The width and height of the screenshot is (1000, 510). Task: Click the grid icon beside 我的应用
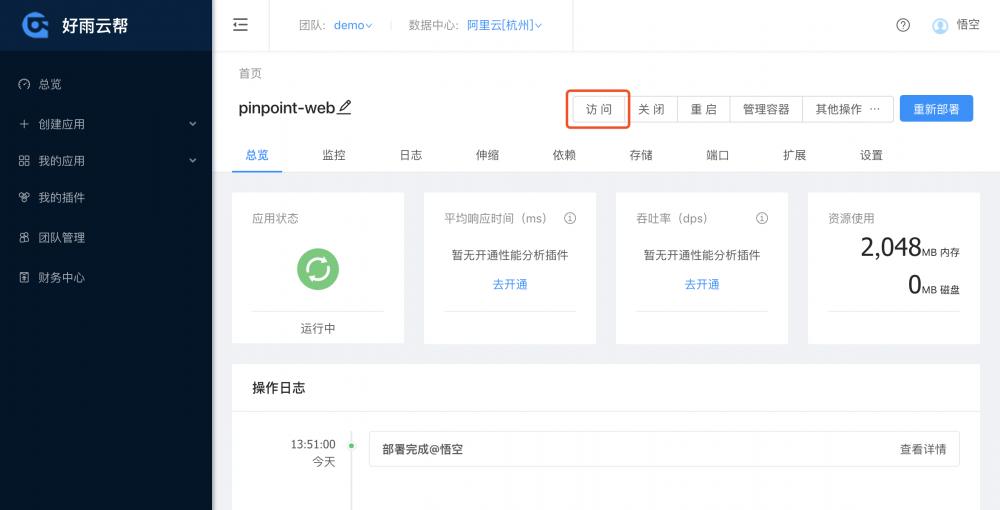(24, 161)
